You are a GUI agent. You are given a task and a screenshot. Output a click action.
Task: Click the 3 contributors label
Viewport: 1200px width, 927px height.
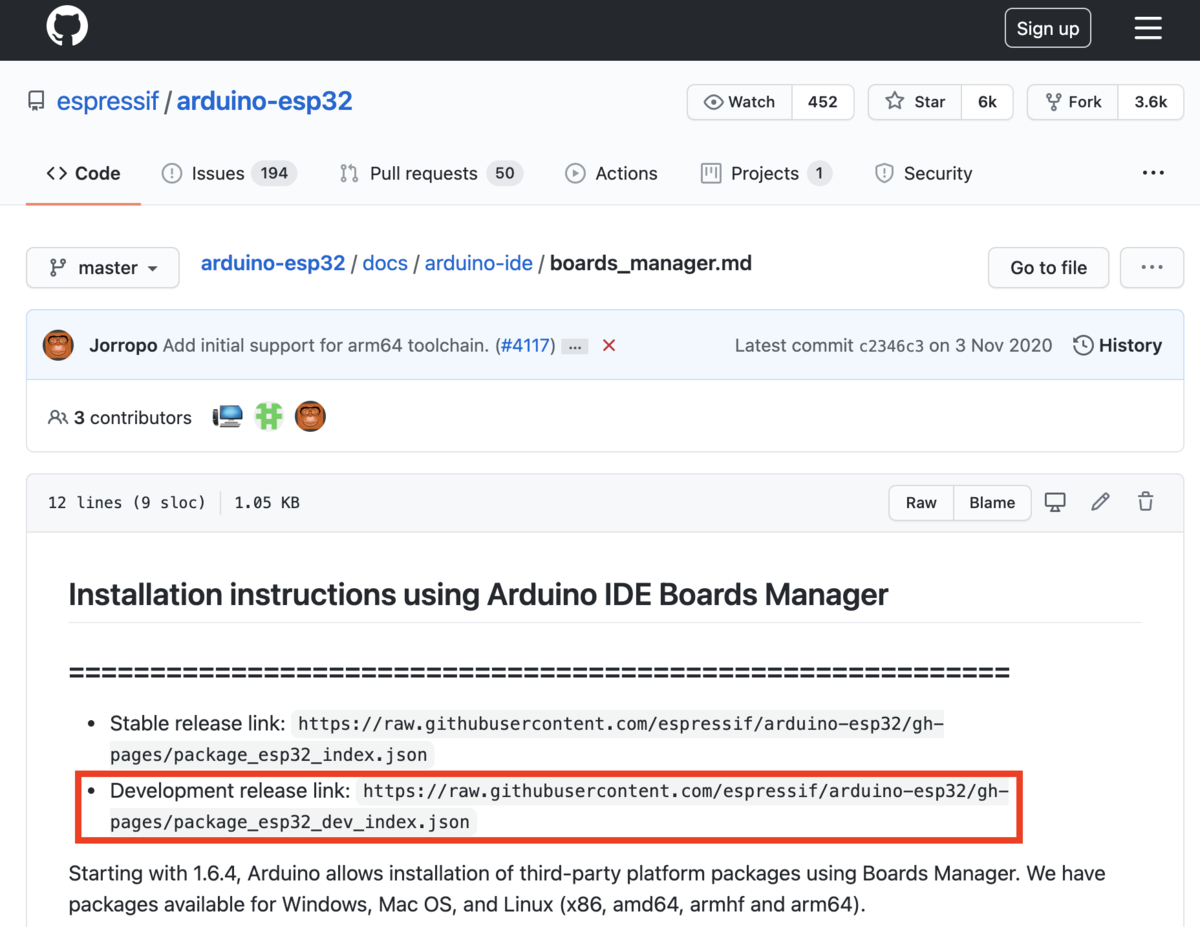120,418
